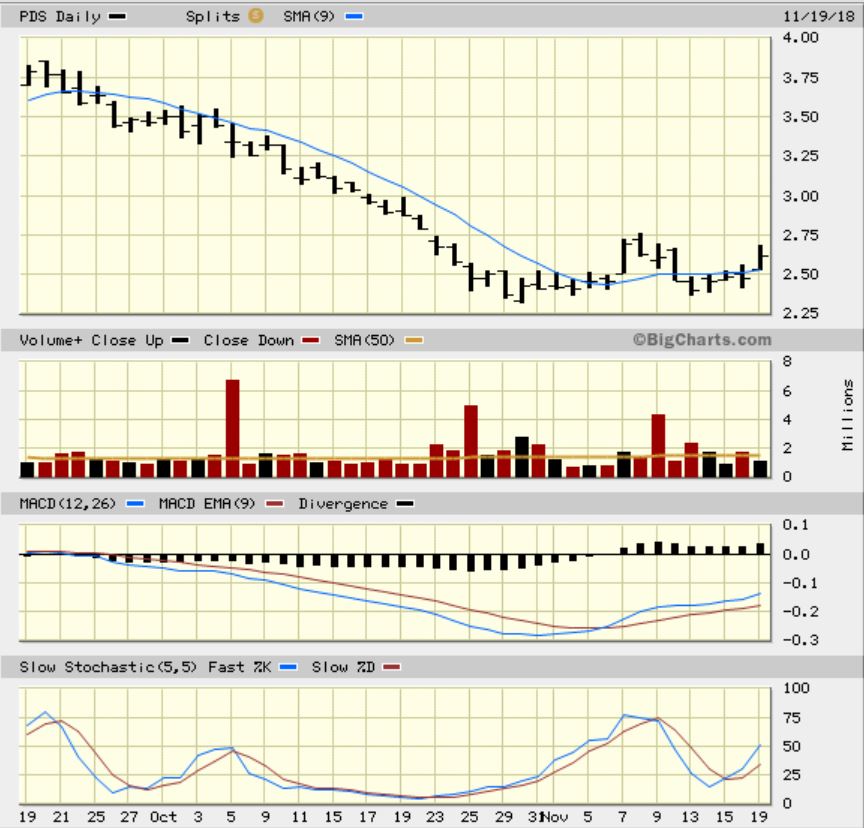
Task: Click the Volume+ panel label
Action: click(50, 340)
